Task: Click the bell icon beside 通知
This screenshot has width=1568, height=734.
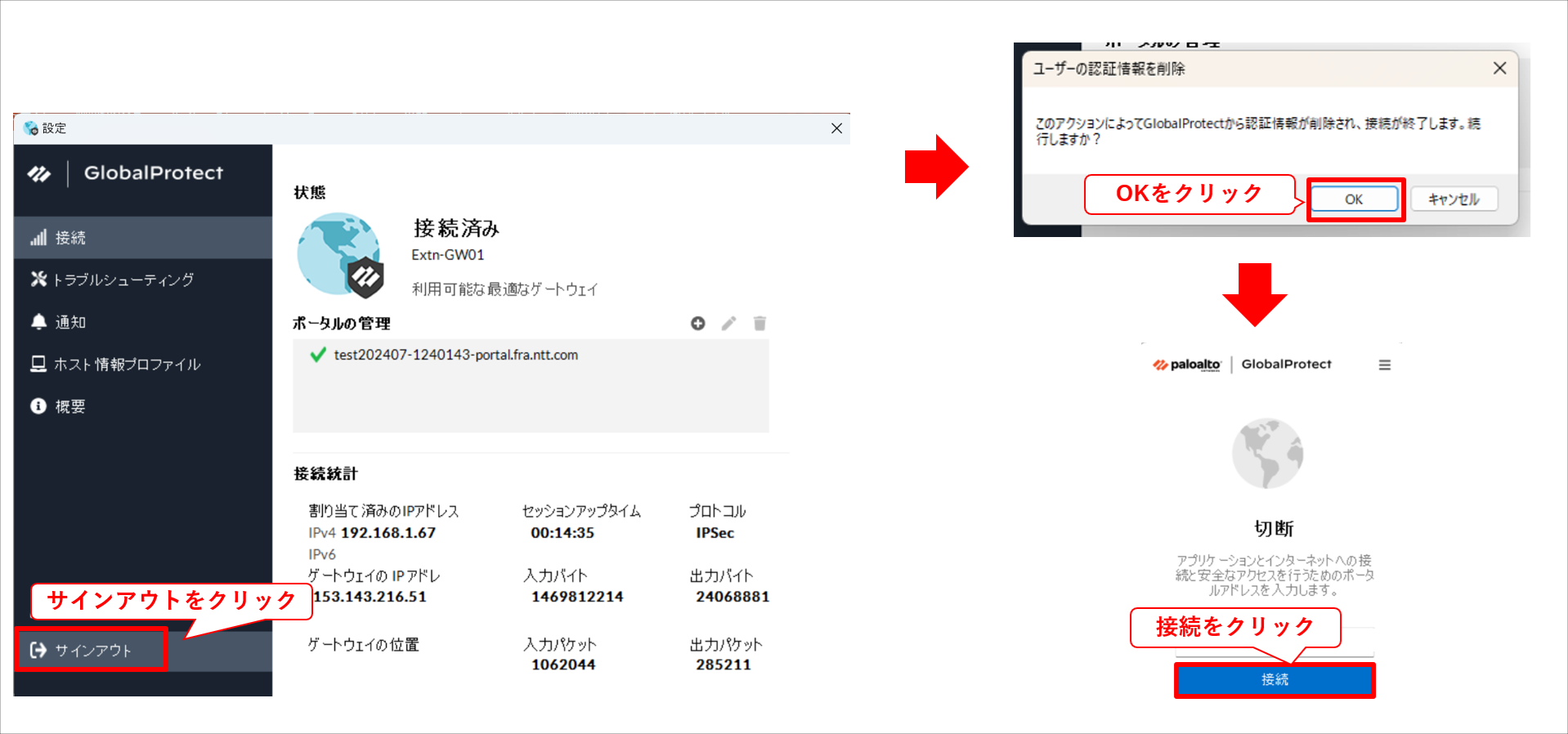Action: pyautogui.click(x=38, y=322)
